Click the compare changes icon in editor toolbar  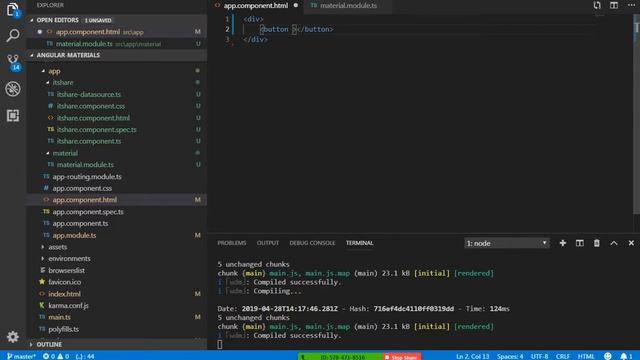click(597, 5)
